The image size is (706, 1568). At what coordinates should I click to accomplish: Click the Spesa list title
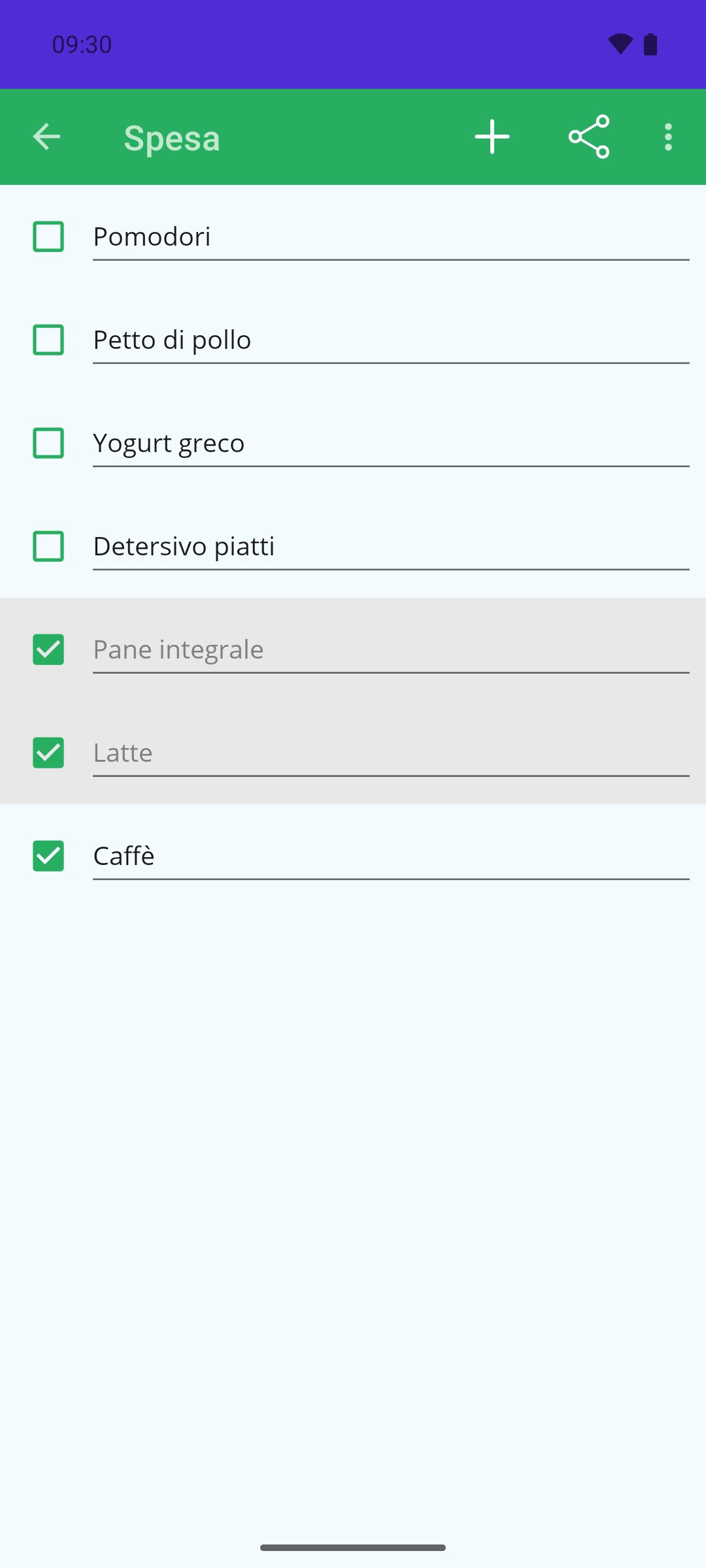tap(172, 139)
